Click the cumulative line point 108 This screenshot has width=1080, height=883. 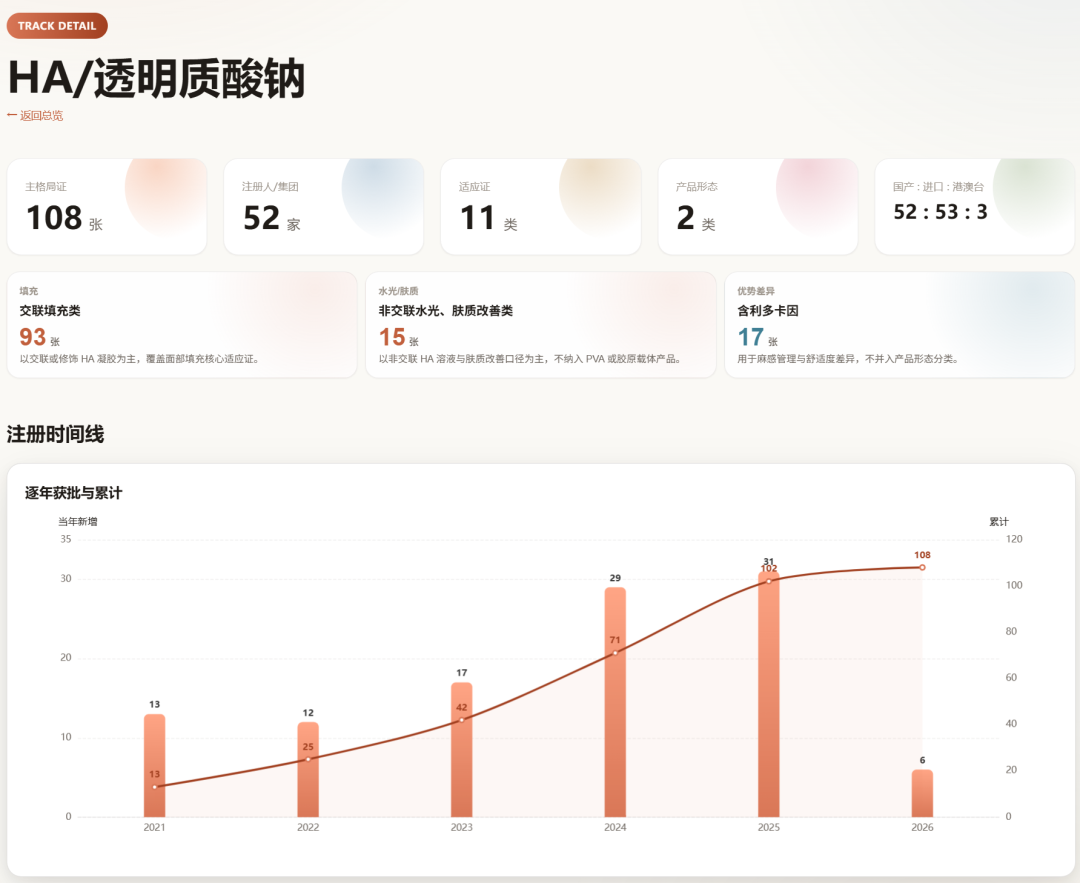point(922,568)
